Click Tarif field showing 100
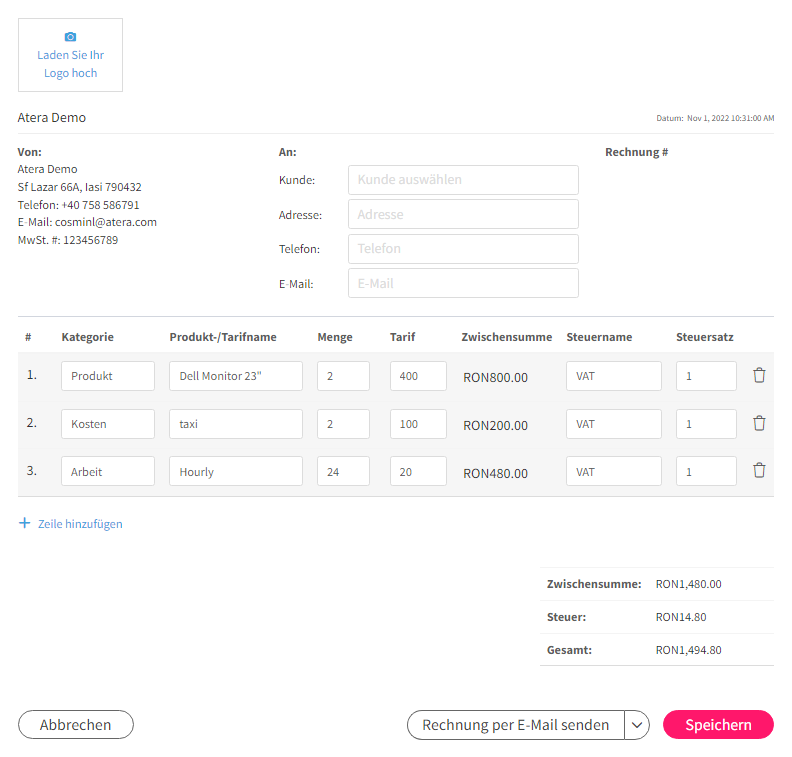 point(418,424)
